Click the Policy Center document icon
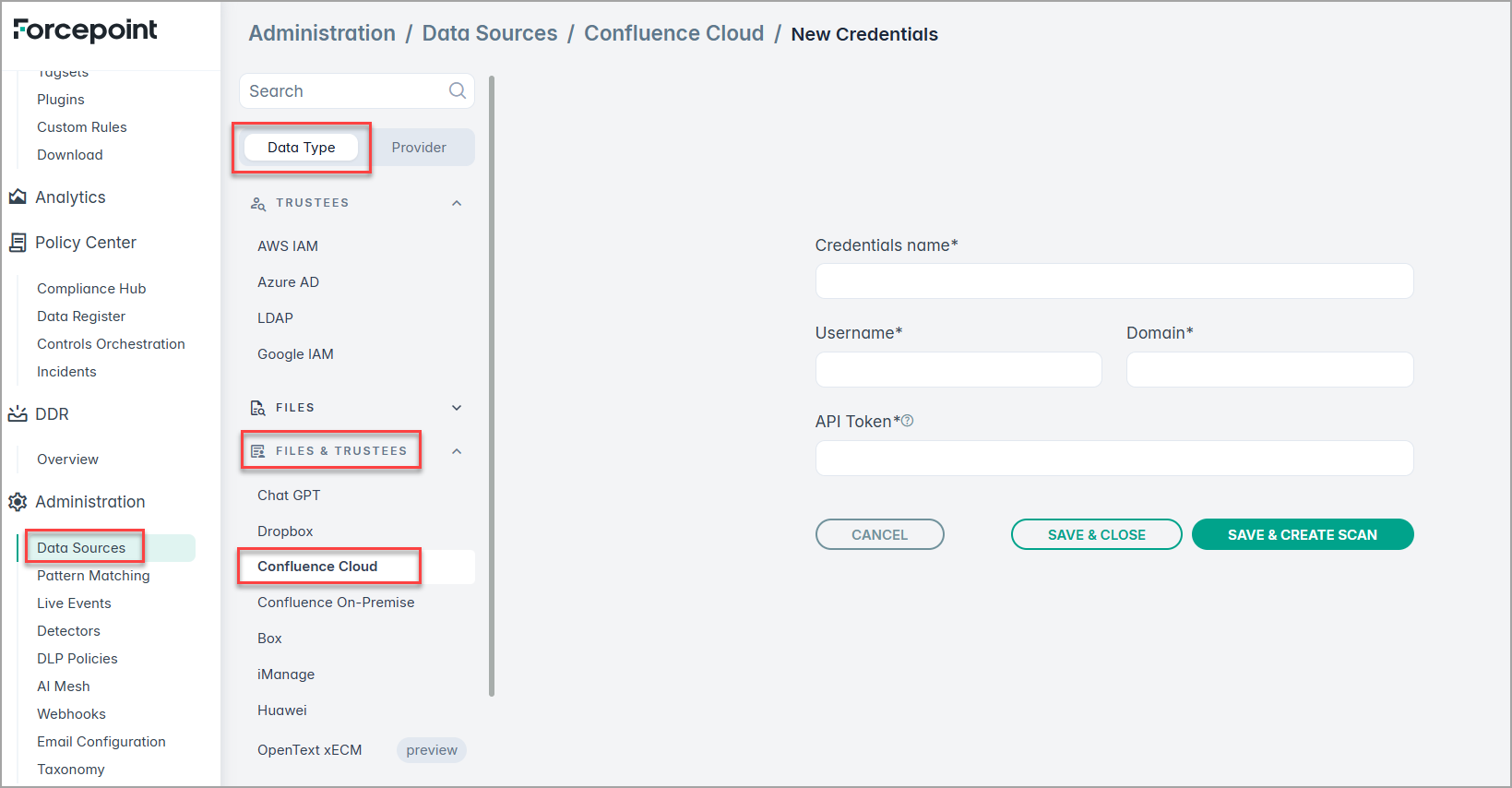This screenshot has height=788, width=1512. 18,243
